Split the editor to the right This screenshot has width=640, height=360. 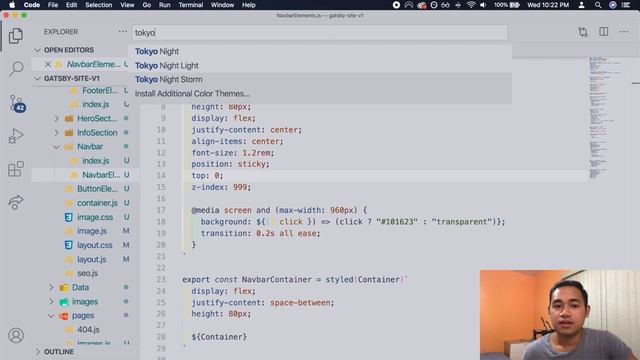[x=604, y=32]
